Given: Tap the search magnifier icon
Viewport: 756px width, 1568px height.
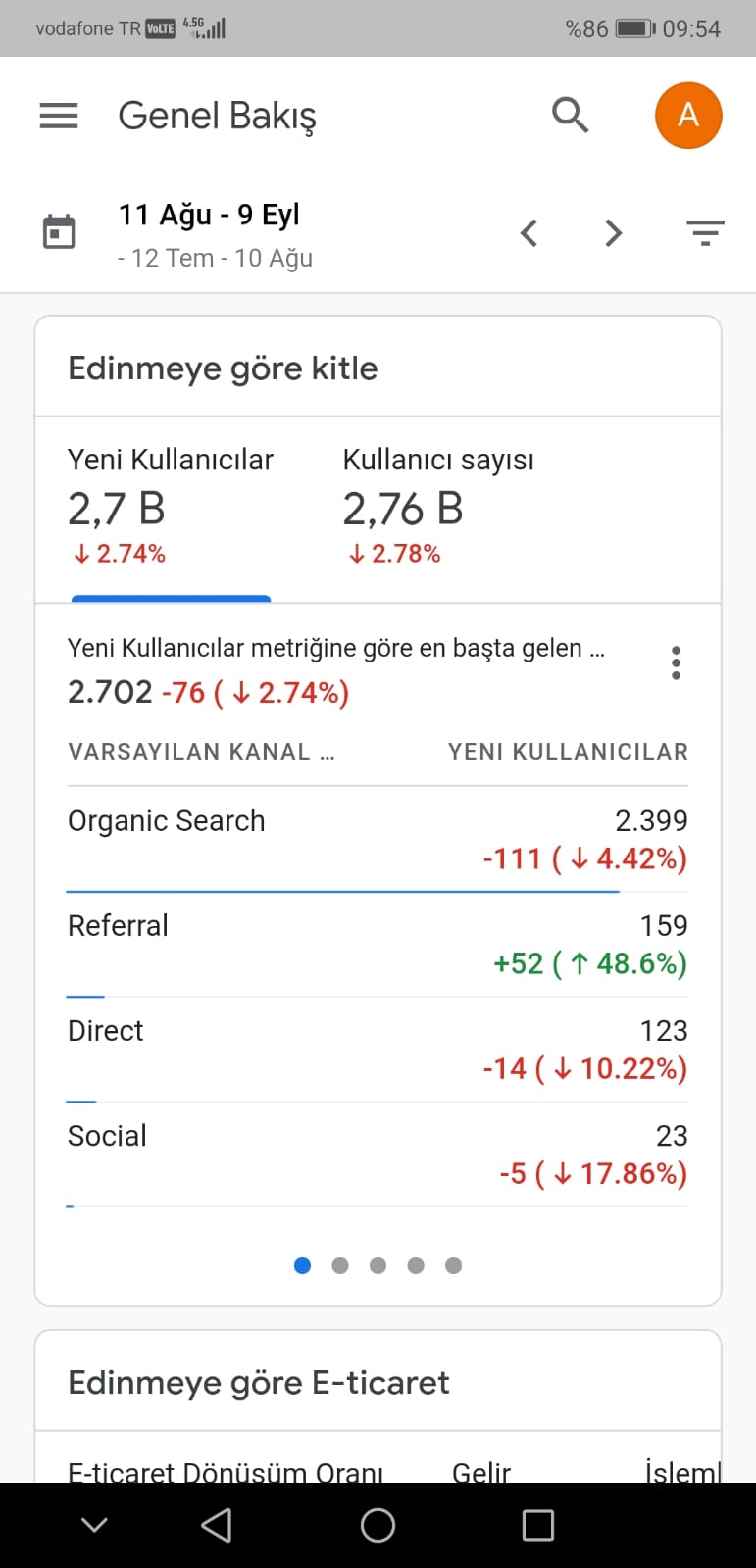Looking at the screenshot, I should [x=571, y=115].
